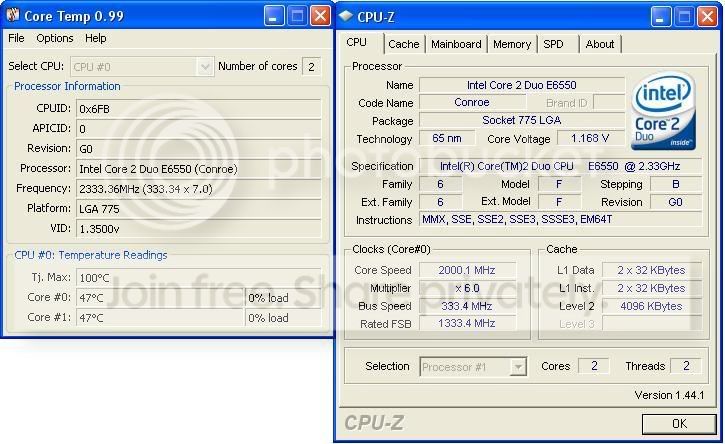Switch to the Cache tab in CPU-Z
The width and height of the screenshot is (725, 444).
[404, 44]
